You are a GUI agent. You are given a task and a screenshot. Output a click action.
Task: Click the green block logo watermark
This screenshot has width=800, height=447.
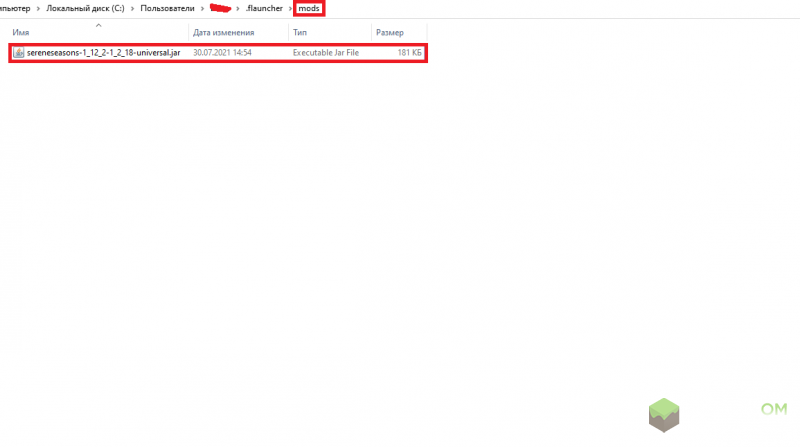[671, 414]
